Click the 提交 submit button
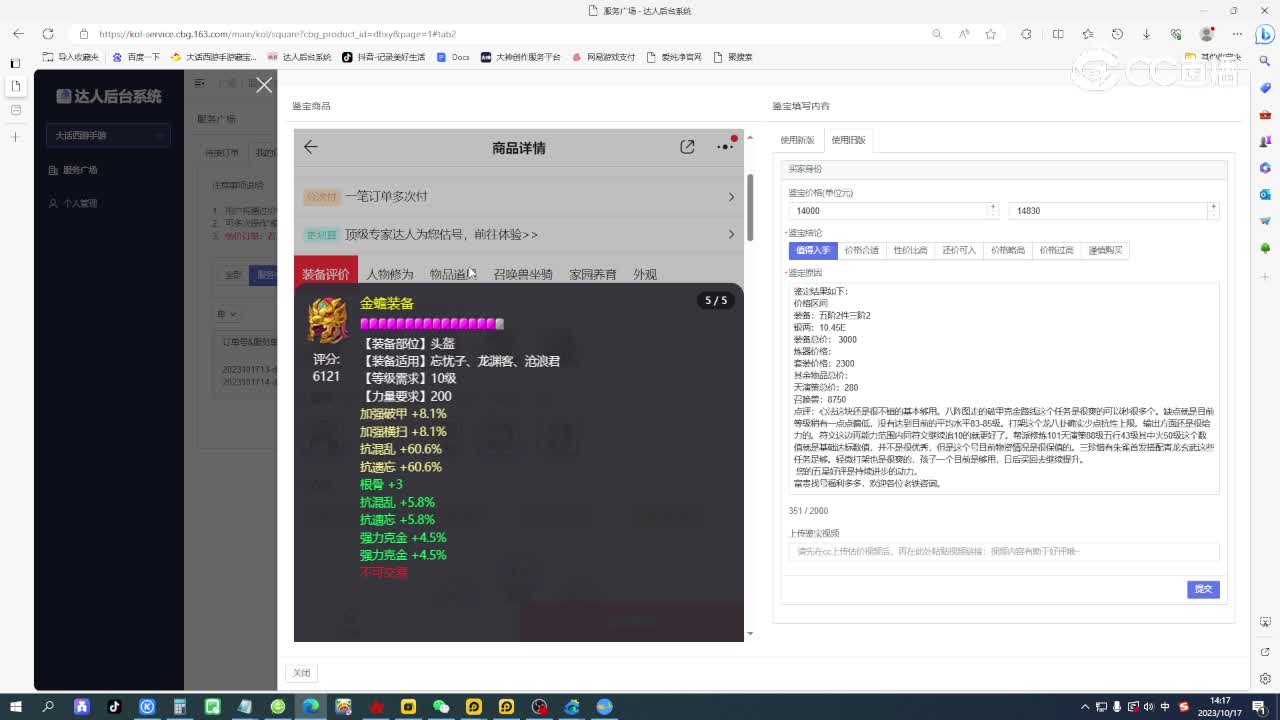This screenshot has width=1280, height=720. pyautogui.click(x=1203, y=589)
